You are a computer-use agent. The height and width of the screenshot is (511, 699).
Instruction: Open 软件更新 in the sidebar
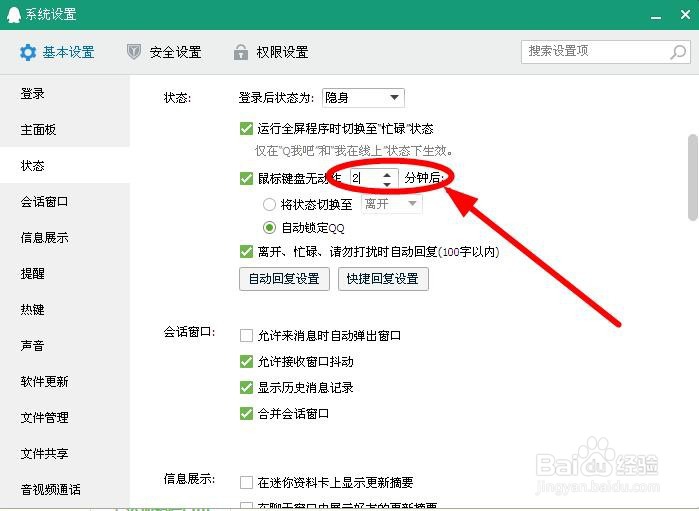pos(65,381)
